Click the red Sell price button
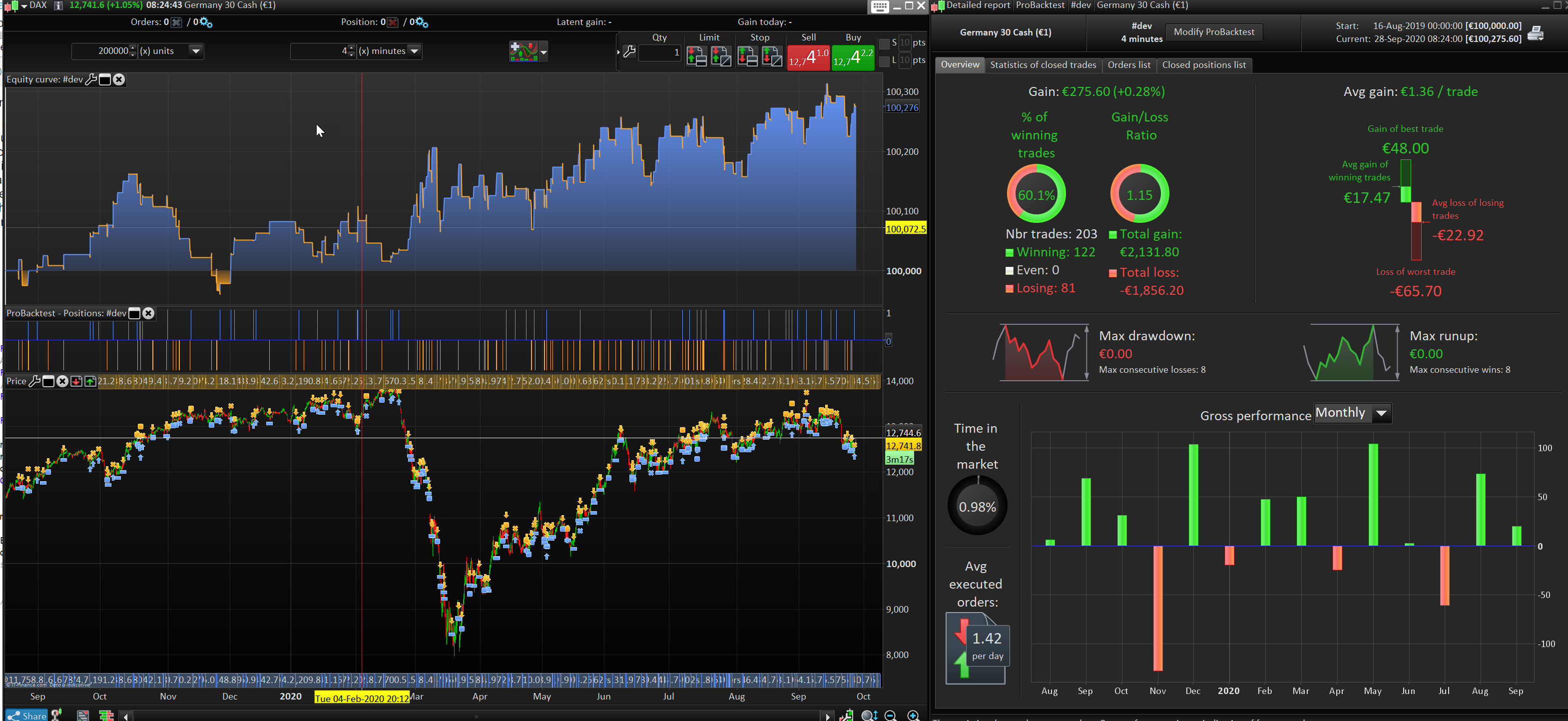 point(808,58)
